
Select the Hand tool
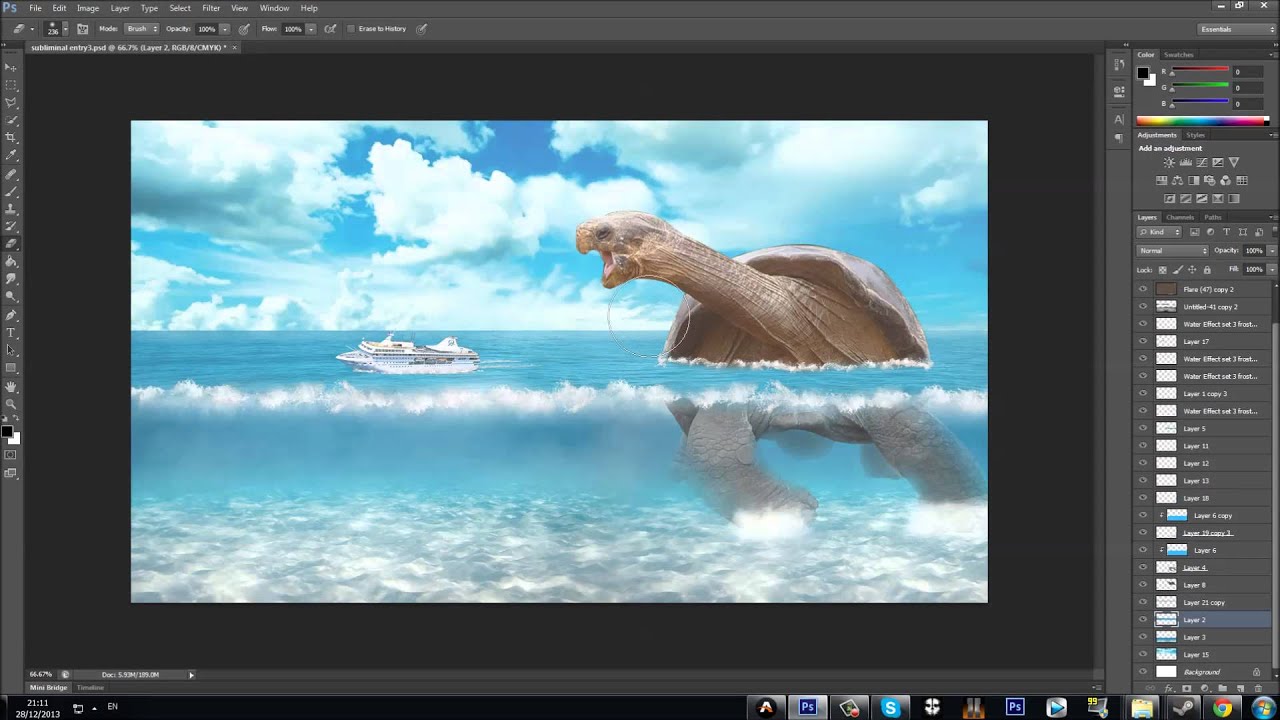point(11,387)
